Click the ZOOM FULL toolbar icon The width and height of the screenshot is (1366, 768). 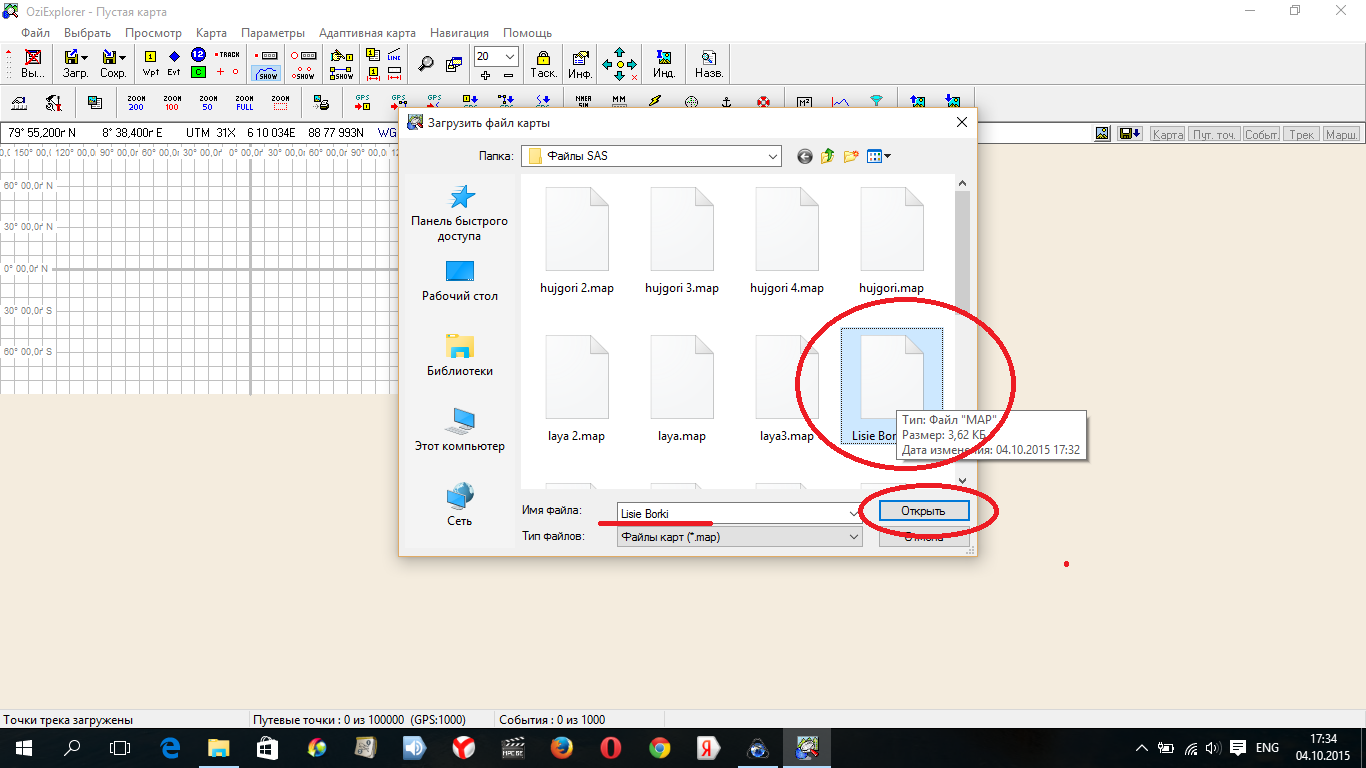[244, 102]
